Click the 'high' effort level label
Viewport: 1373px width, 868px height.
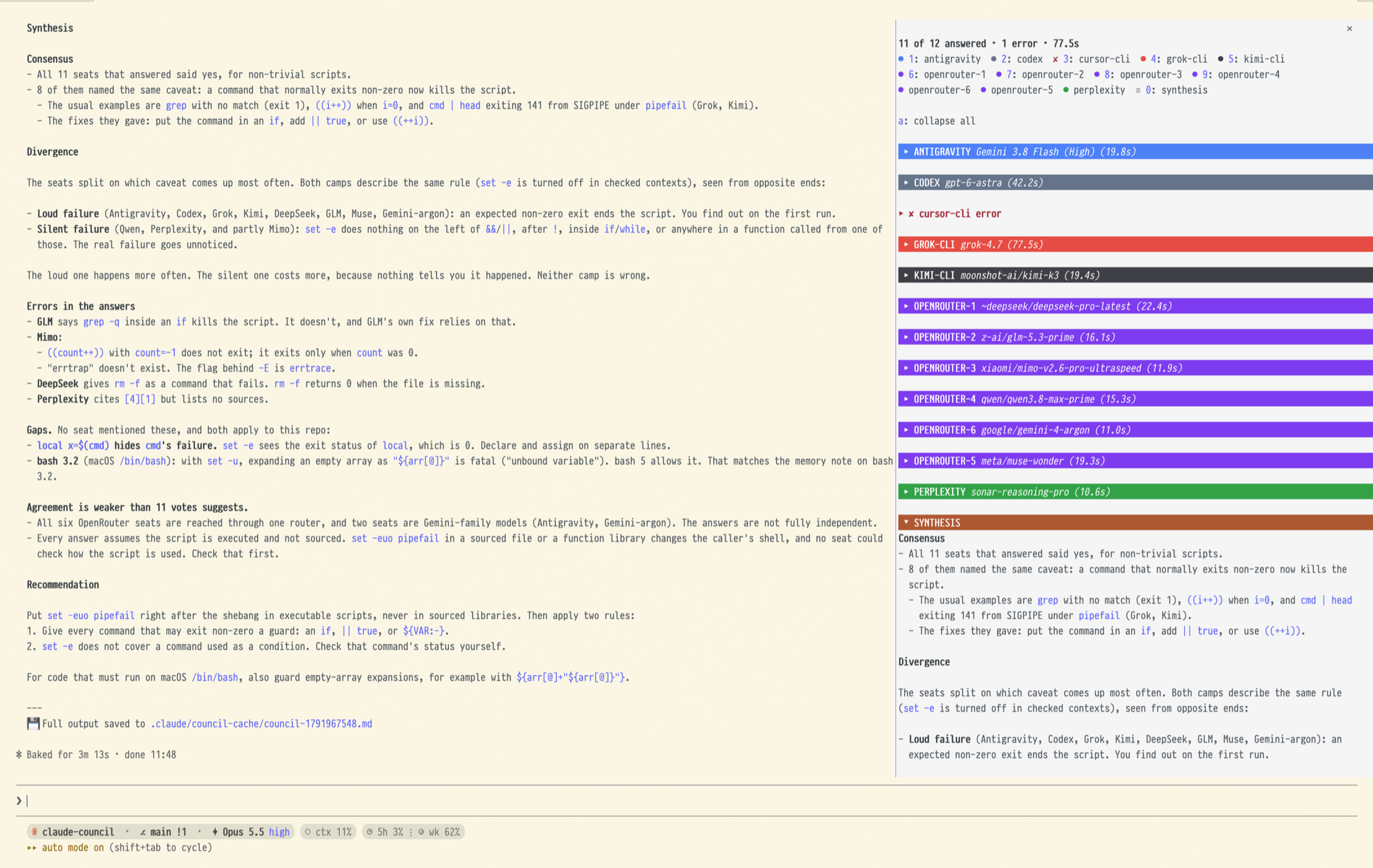coord(279,832)
